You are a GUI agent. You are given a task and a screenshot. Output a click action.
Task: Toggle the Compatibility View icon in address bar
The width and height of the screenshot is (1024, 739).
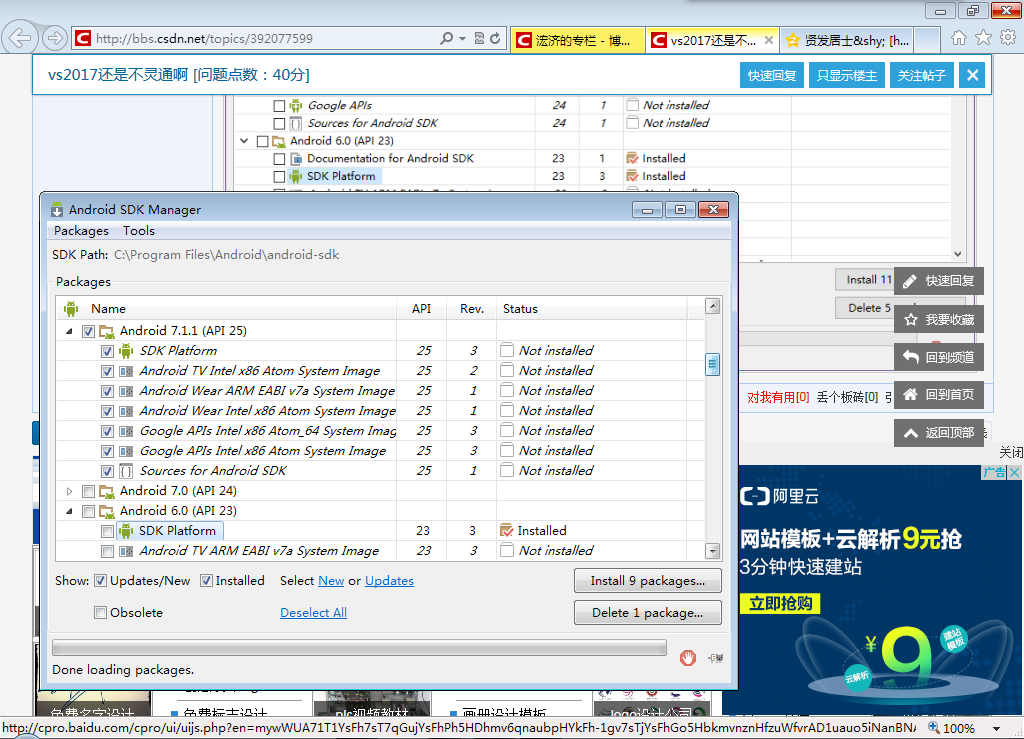click(479, 39)
